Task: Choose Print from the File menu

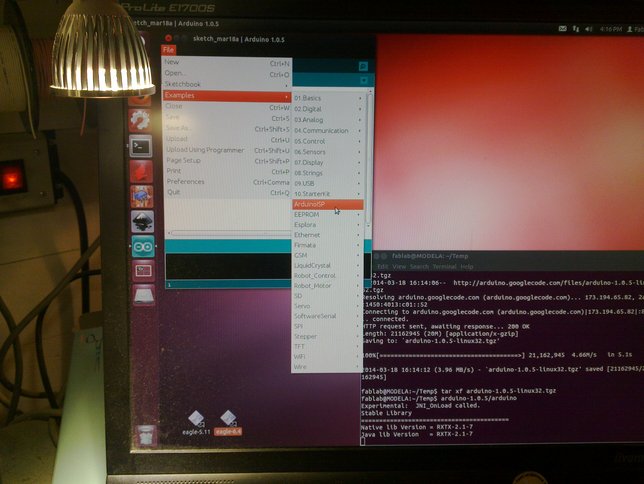Action: tap(228, 171)
